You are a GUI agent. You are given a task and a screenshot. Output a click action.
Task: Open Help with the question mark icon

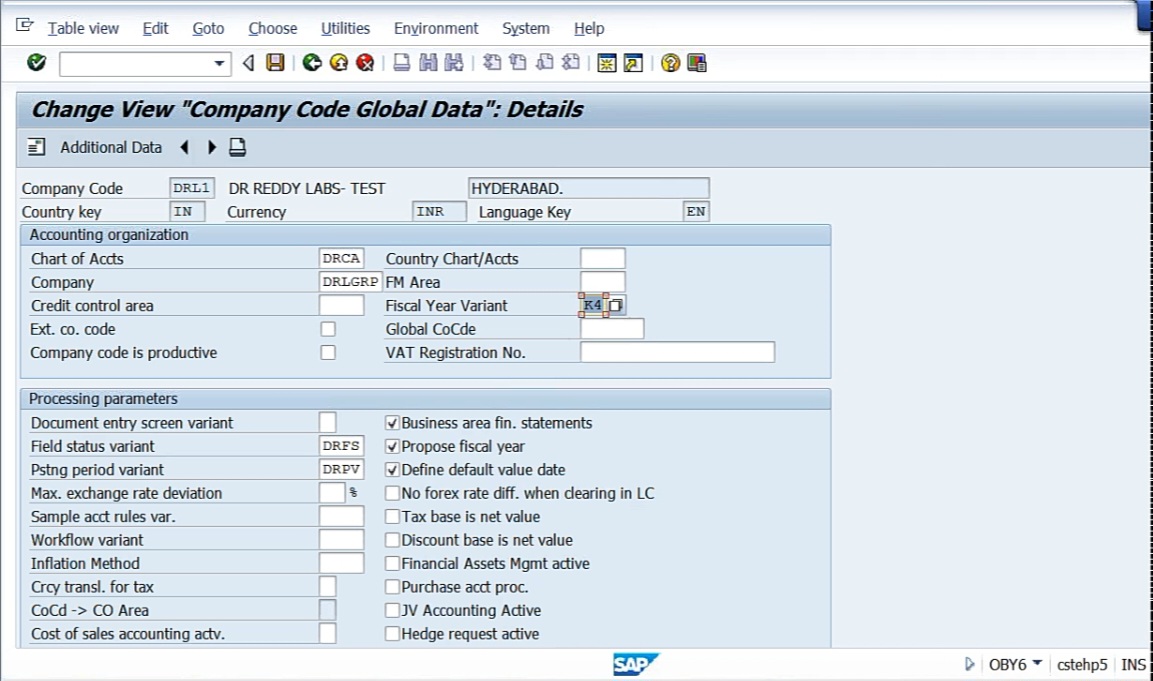[670, 63]
